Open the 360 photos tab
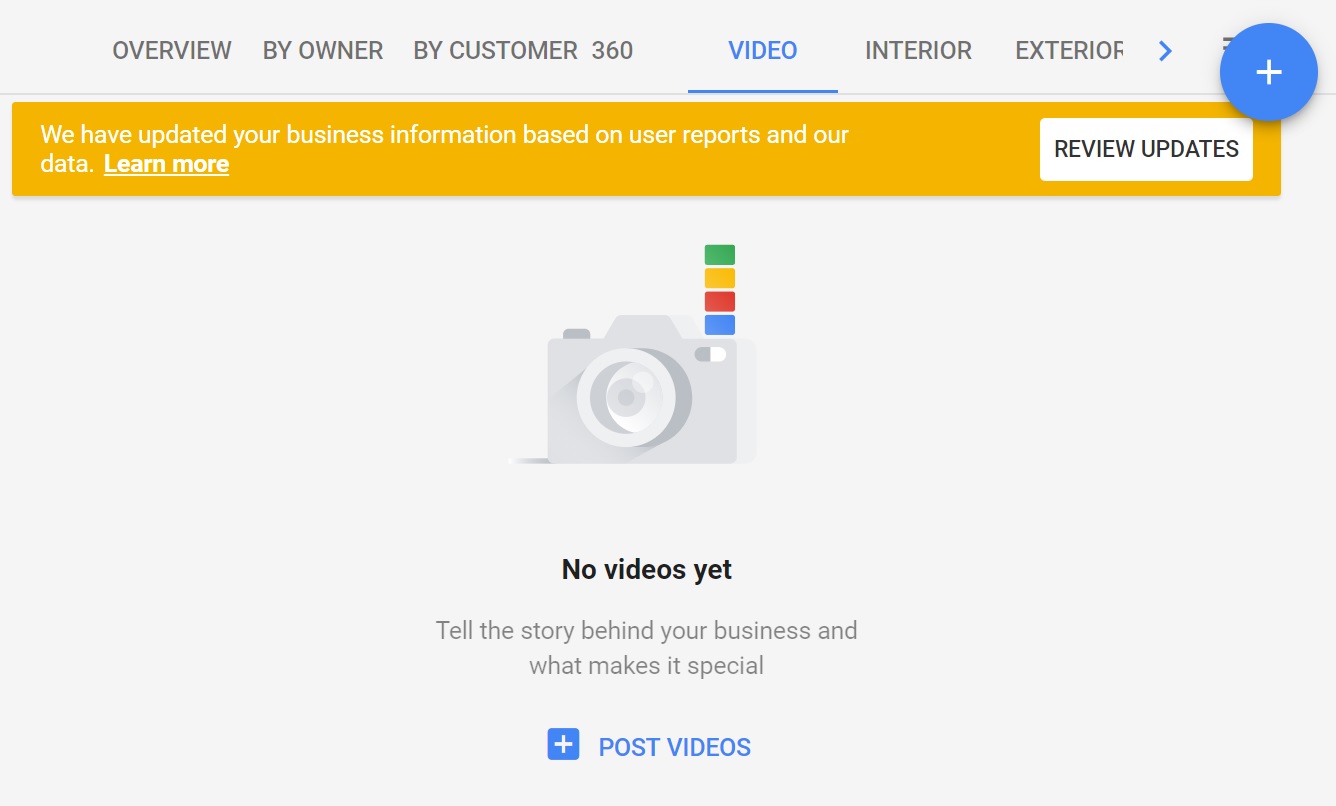Screen dimensions: 1336x806 [612, 50]
